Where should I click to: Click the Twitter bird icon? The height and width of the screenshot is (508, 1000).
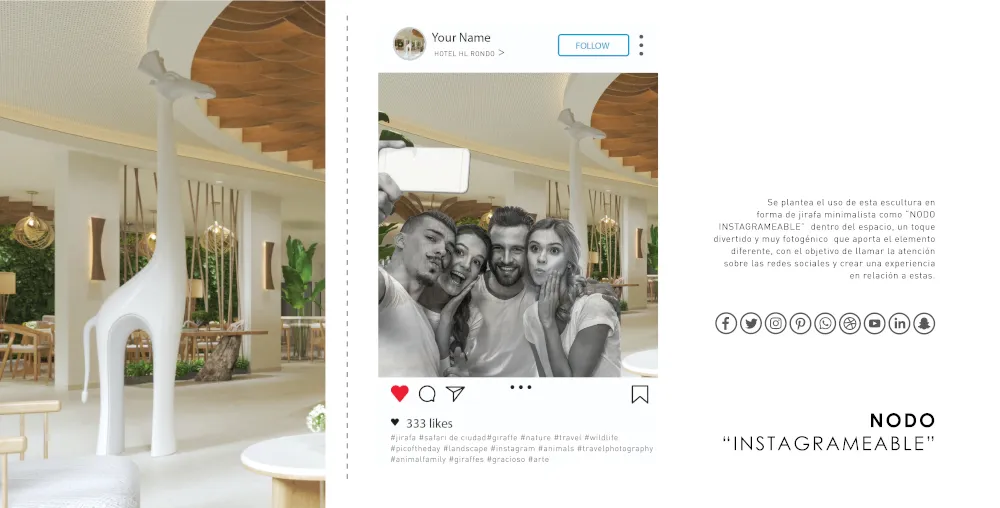click(751, 323)
